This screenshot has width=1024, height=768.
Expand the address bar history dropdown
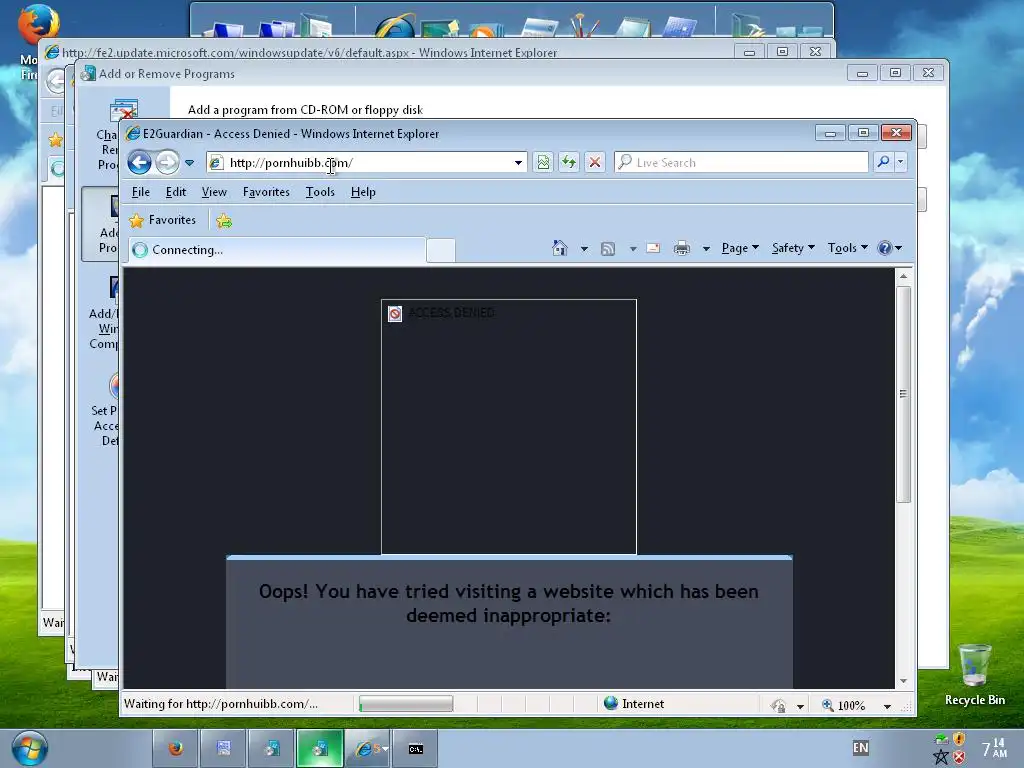[x=518, y=163]
